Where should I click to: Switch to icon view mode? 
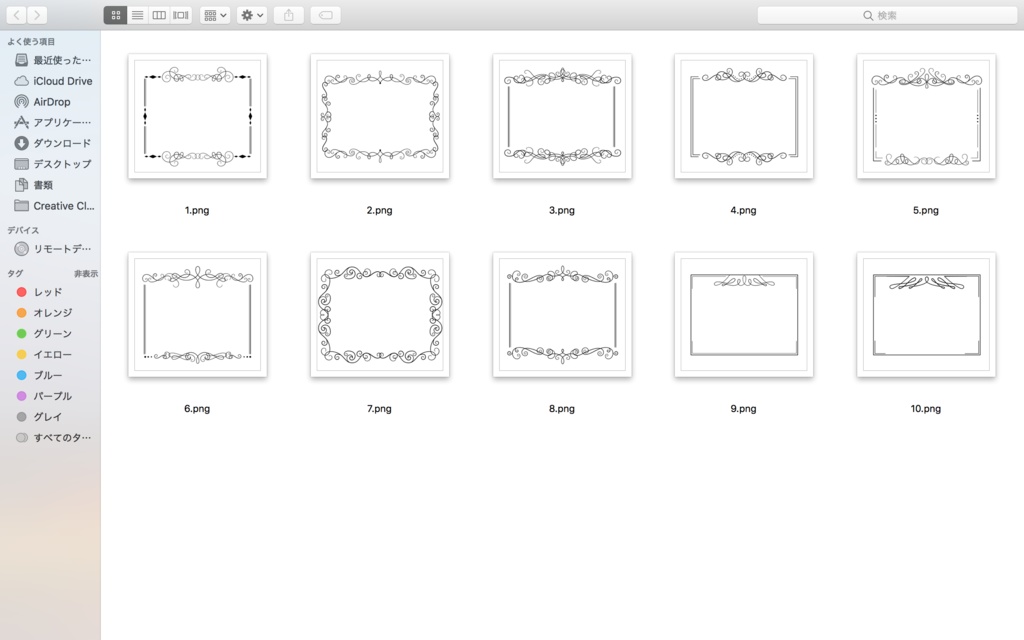point(116,15)
